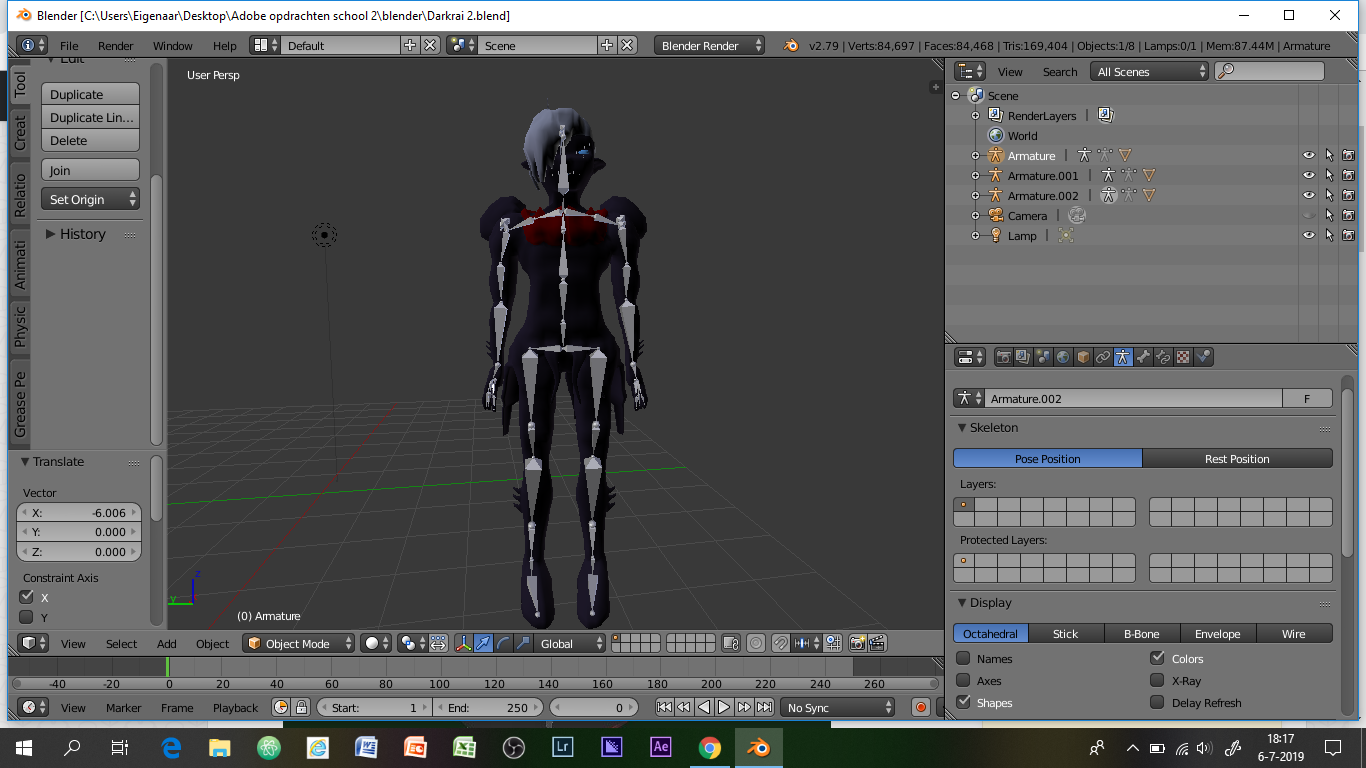Screen dimensions: 1366x768
Task: Toggle visibility eye for the Lamp
Action: (1308, 235)
